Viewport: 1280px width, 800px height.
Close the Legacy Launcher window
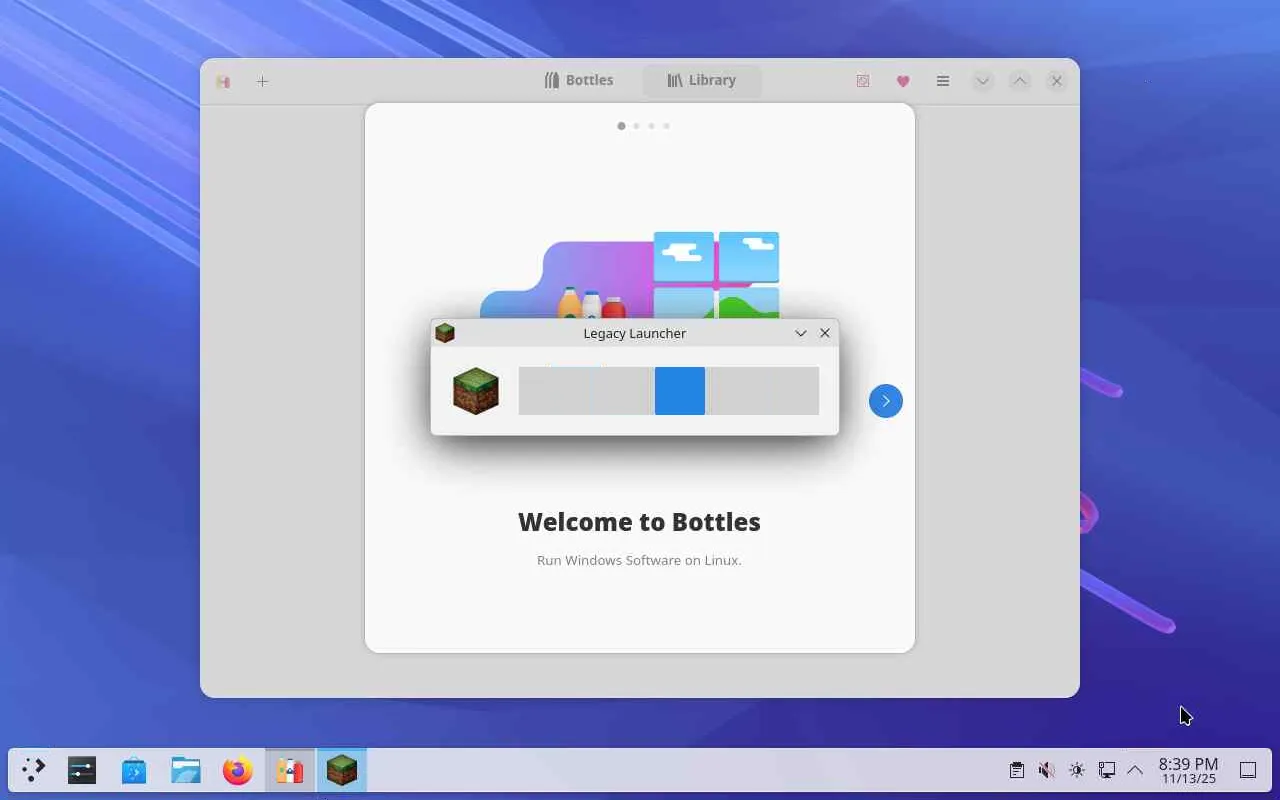tap(825, 333)
